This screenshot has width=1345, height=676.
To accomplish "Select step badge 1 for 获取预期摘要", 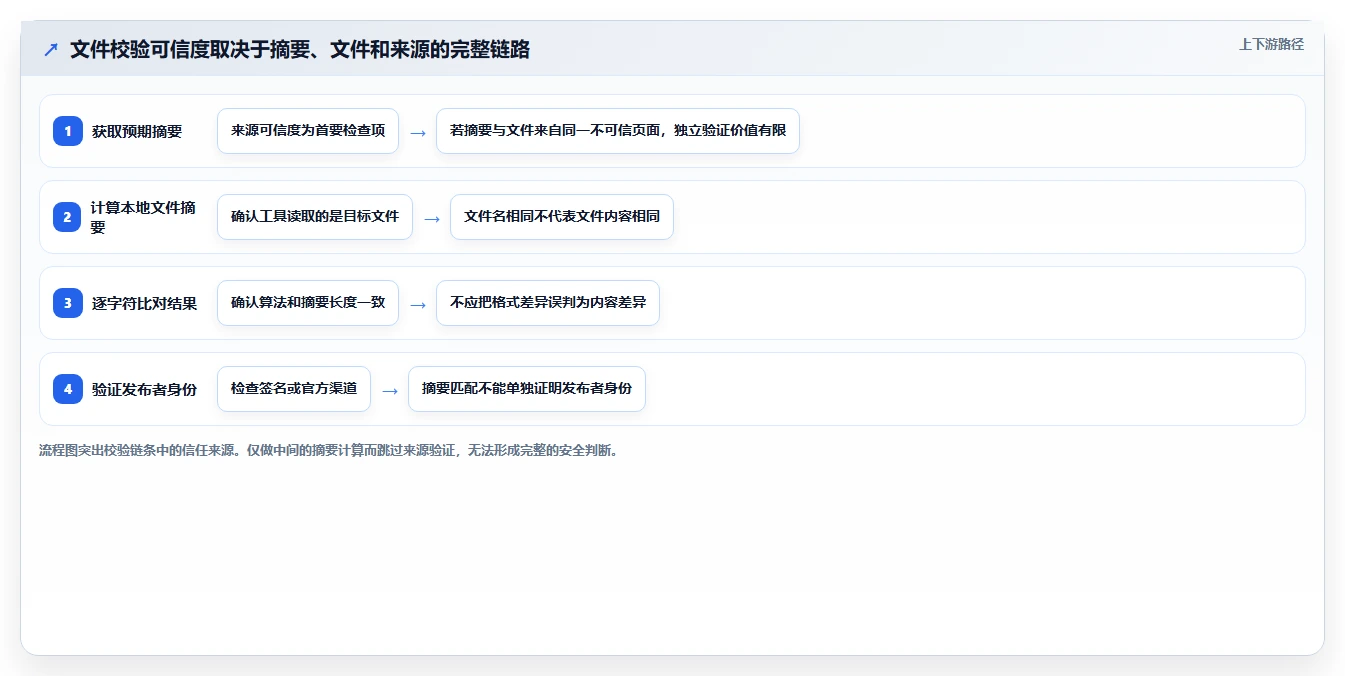I will click(68, 131).
